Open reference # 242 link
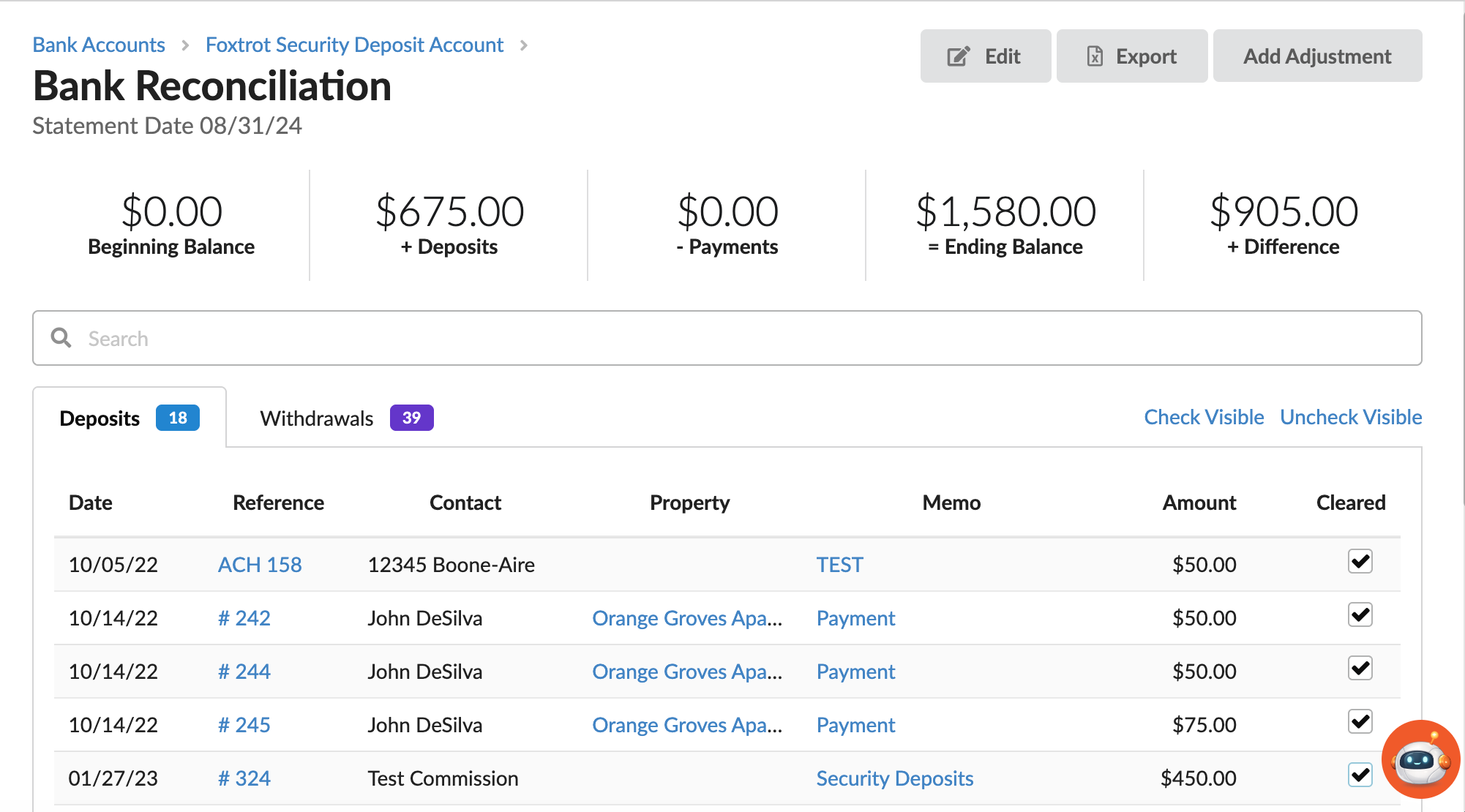Viewport: 1465px width, 812px height. 244,618
